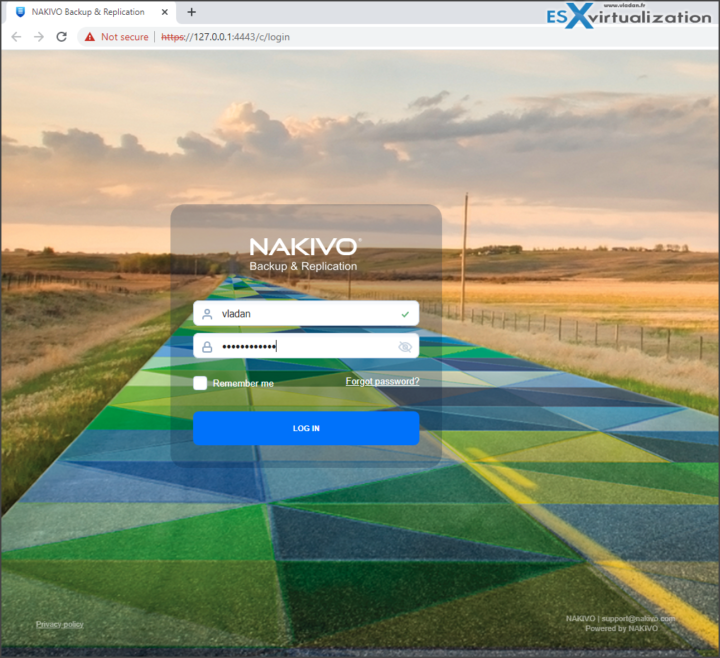Image resolution: width=720 pixels, height=658 pixels.
Task: Click the browser forward arrow
Action: (x=39, y=37)
